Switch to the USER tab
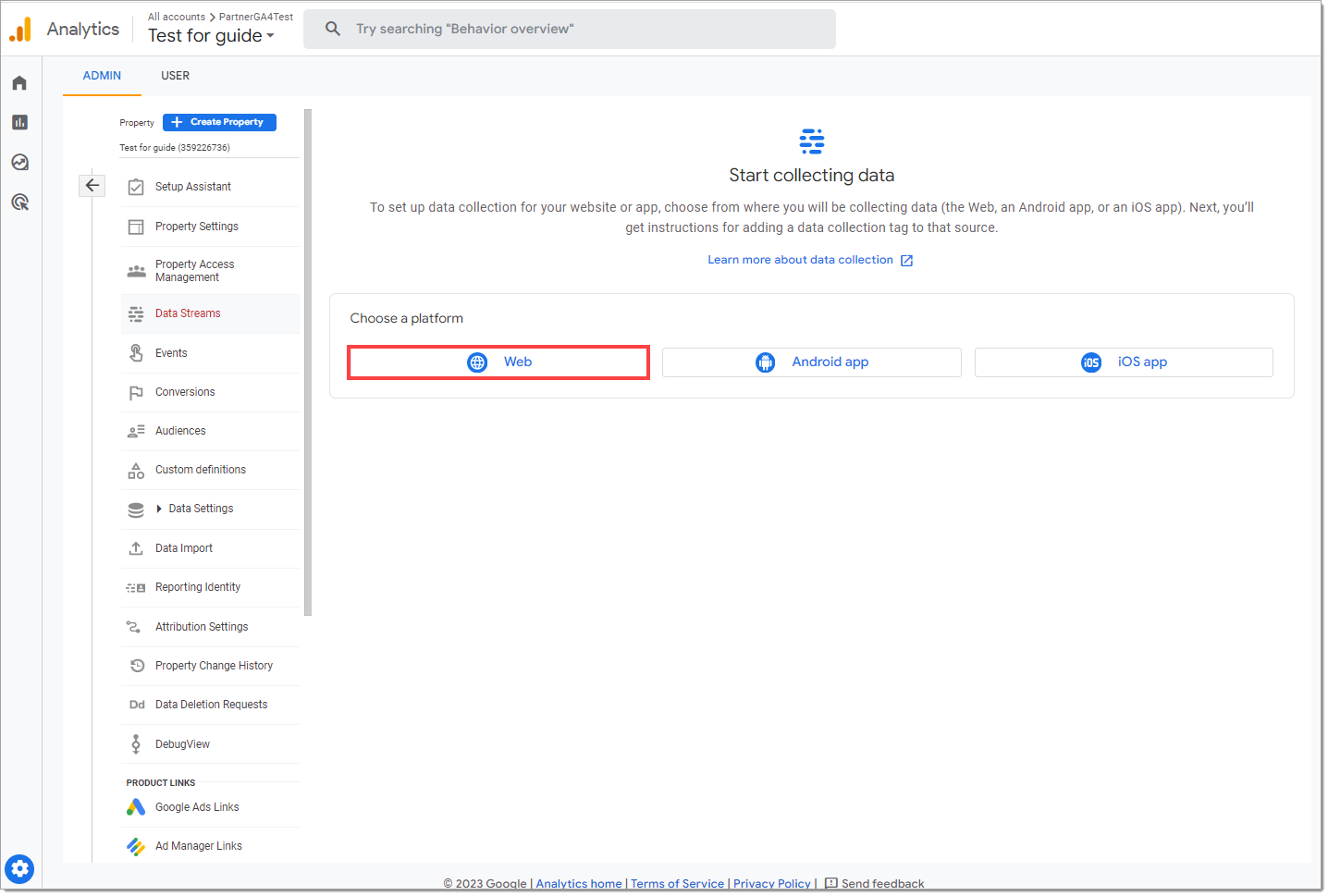 (x=175, y=76)
